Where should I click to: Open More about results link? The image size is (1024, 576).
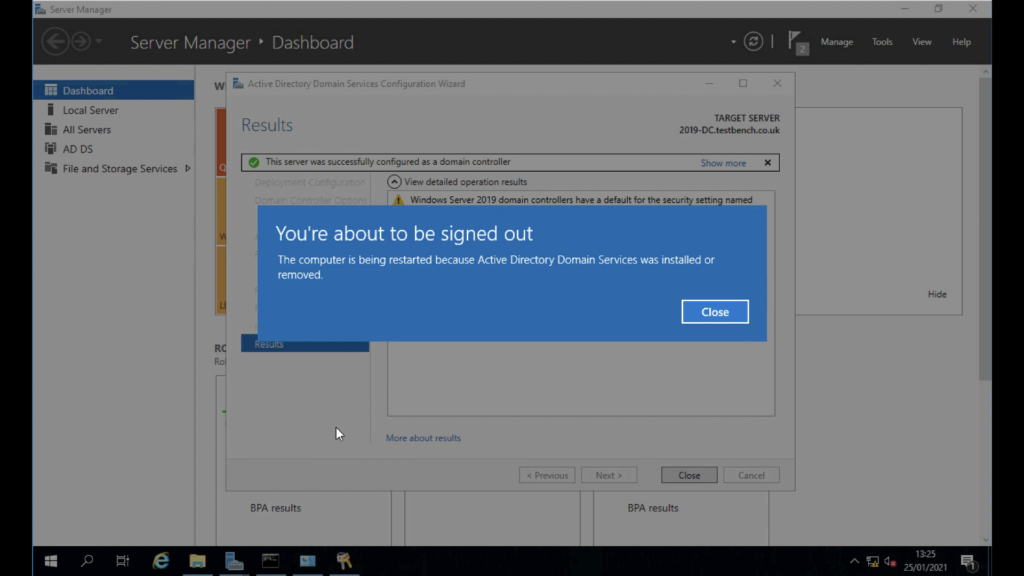pyautogui.click(x=423, y=438)
